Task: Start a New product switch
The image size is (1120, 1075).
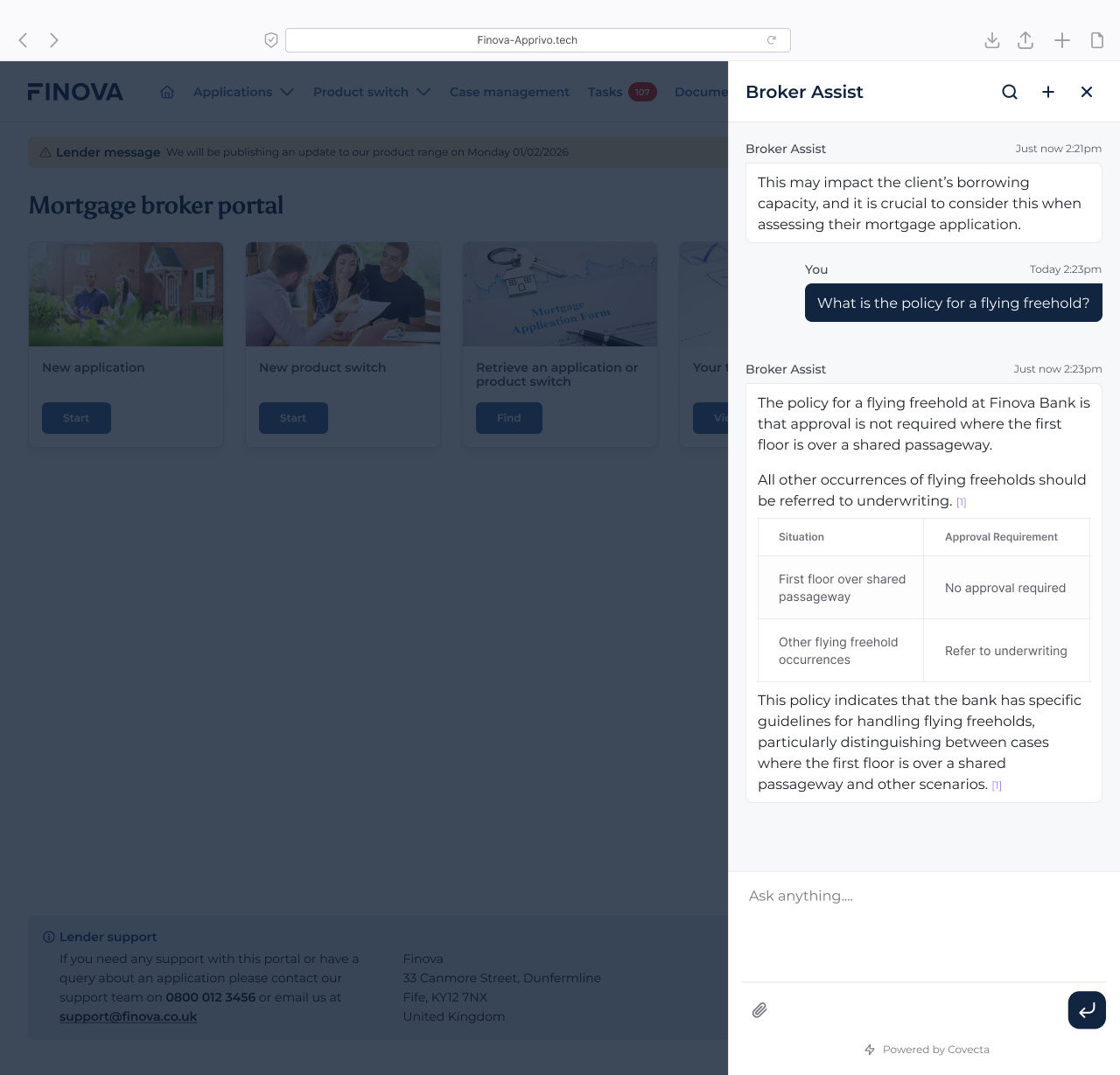Action: point(293,418)
